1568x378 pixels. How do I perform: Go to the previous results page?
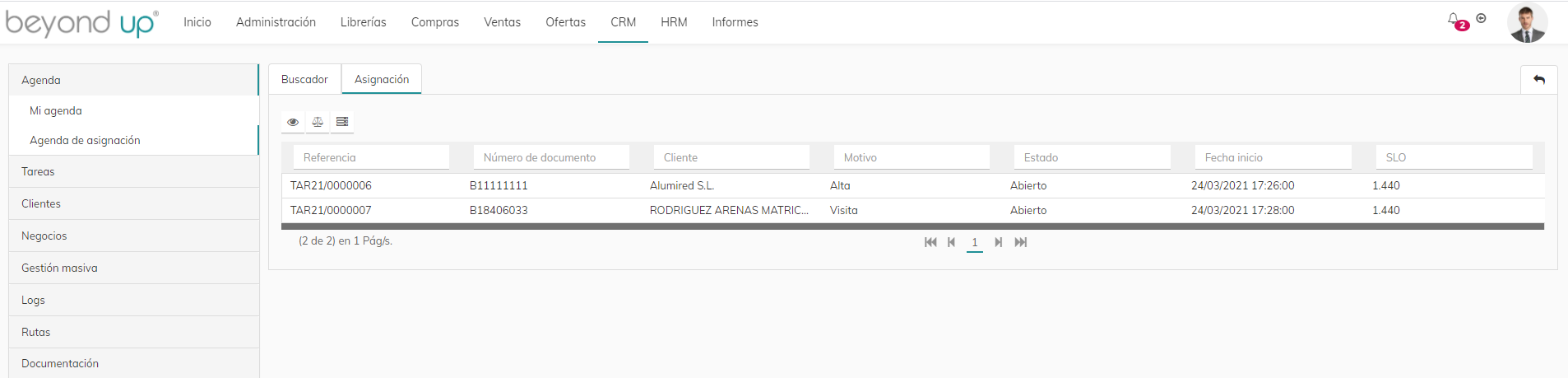click(x=951, y=242)
